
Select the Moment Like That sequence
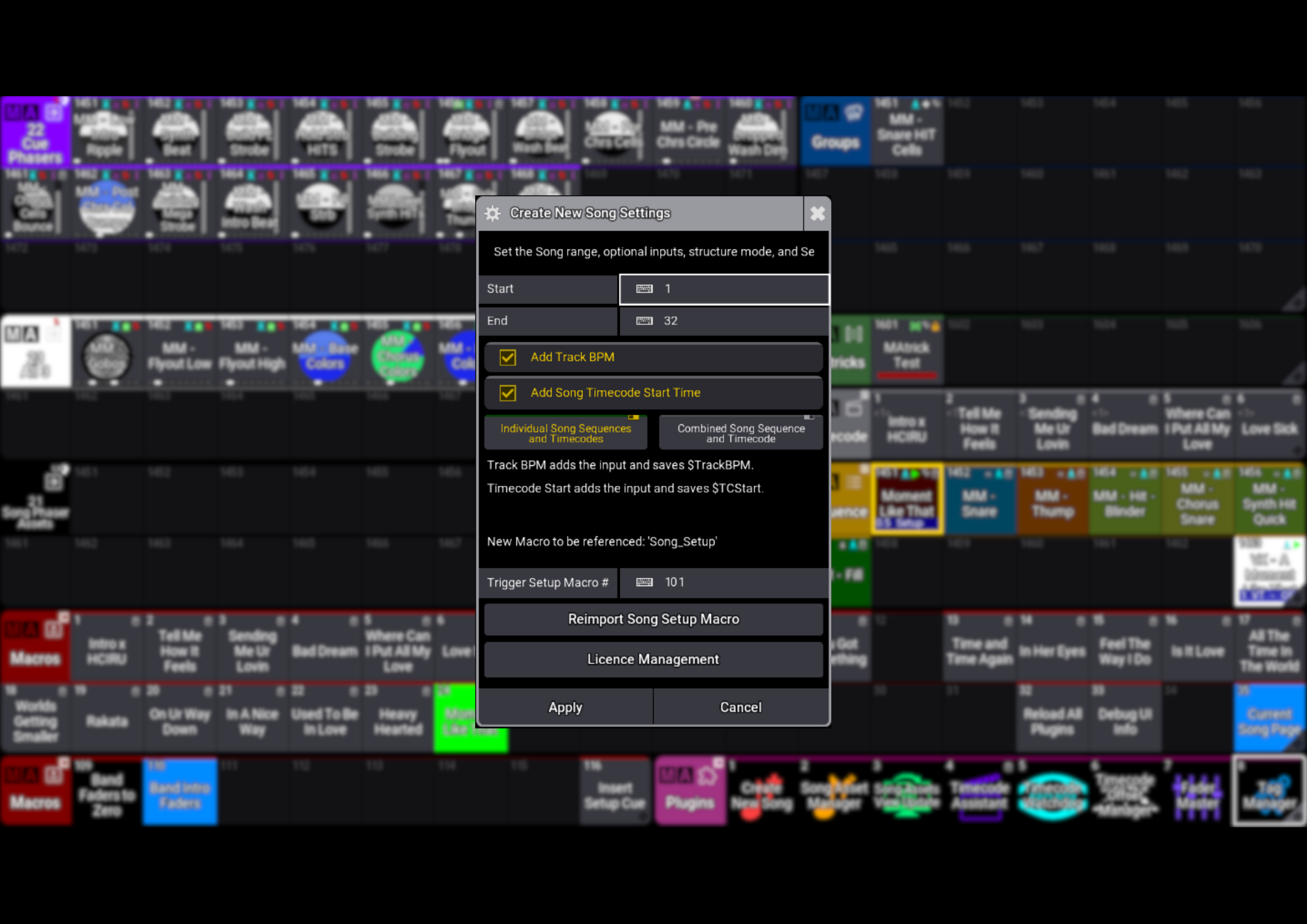[907, 500]
